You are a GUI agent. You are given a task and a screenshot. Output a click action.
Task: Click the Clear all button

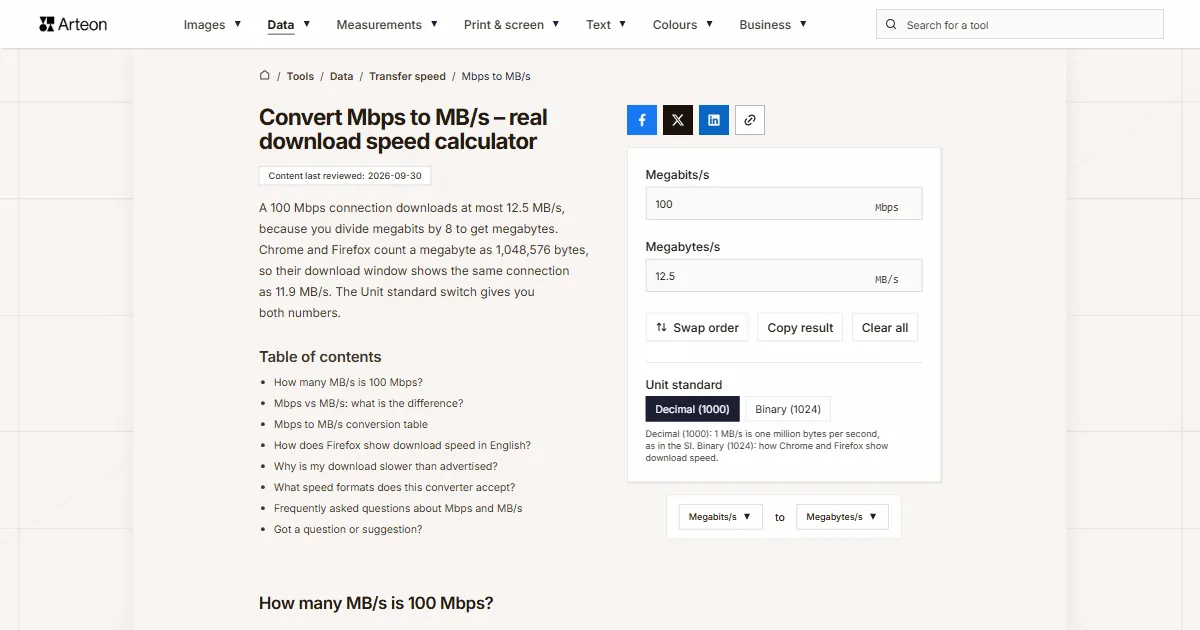pyautogui.click(x=885, y=328)
